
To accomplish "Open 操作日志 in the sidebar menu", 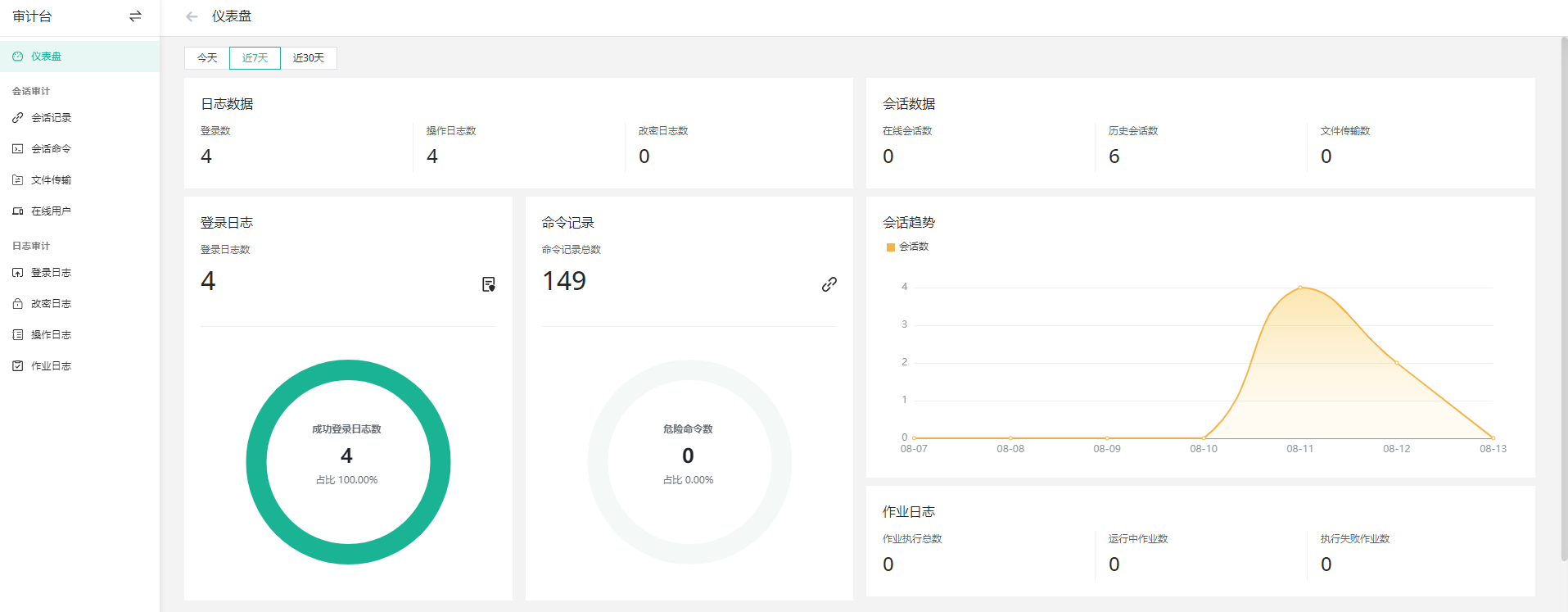I will click(x=52, y=335).
